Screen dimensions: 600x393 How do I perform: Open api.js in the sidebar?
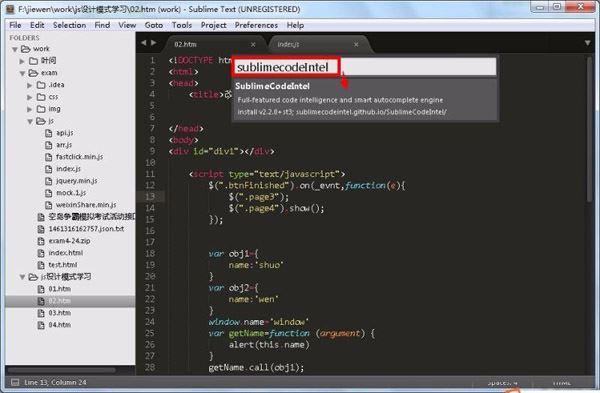(x=65, y=133)
